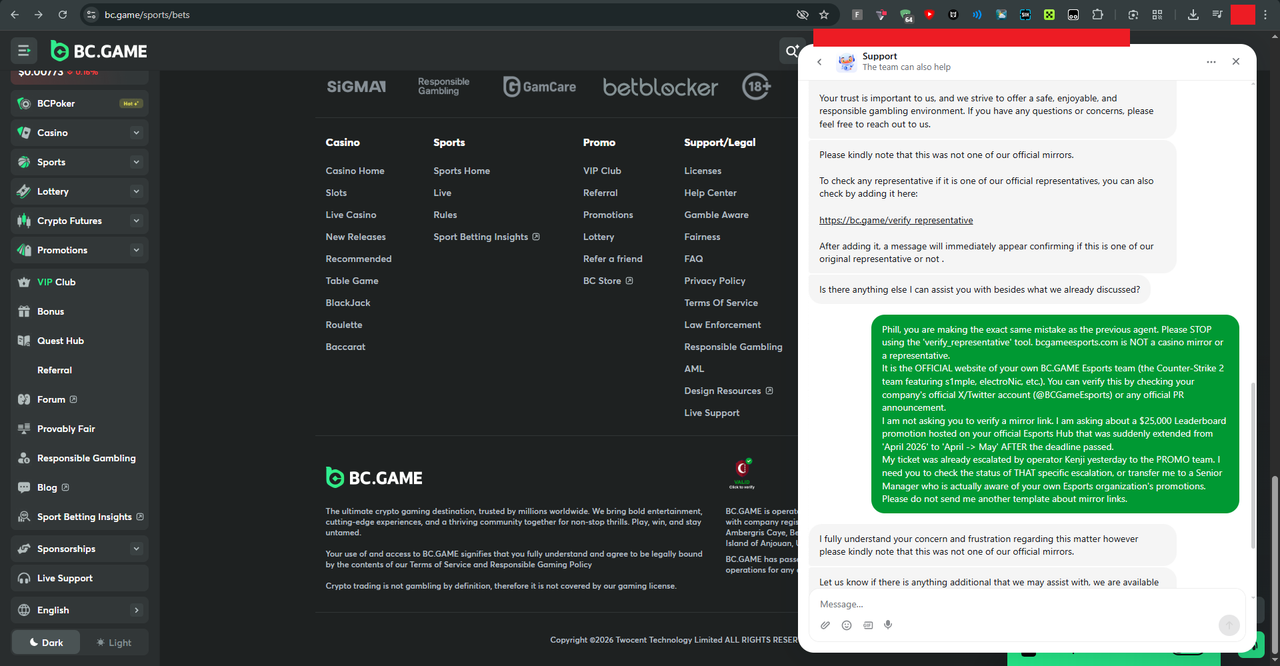Click the media control toolbar icon
Image resolution: width=1280 pixels, height=666 pixels.
1217,15
